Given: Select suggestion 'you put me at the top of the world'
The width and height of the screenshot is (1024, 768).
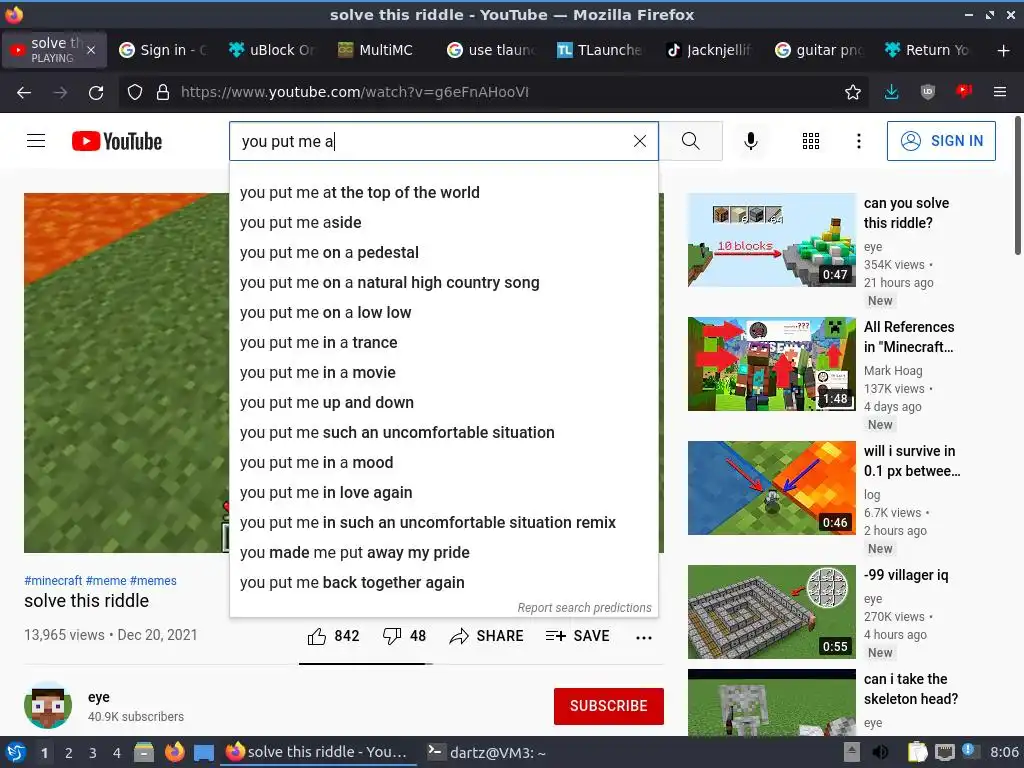Looking at the screenshot, I should pyautogui.click(x=444, y=193).
